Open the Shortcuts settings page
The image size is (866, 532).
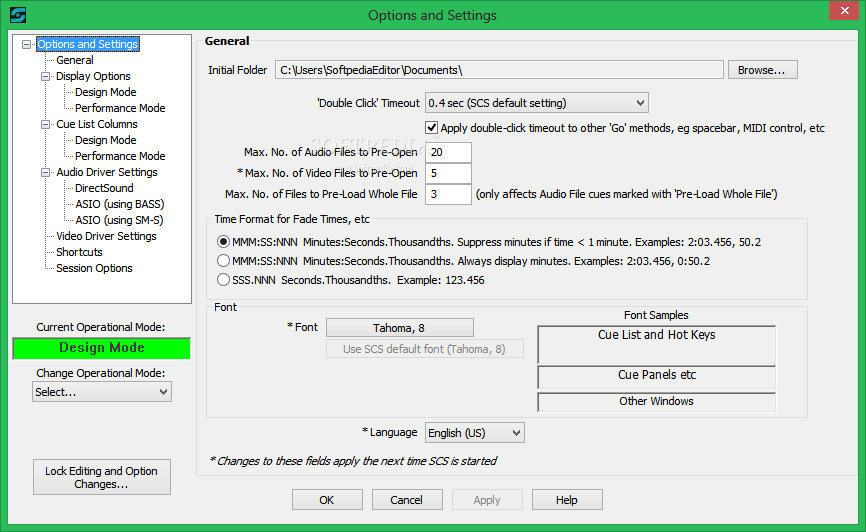click(x=79, y=252)
